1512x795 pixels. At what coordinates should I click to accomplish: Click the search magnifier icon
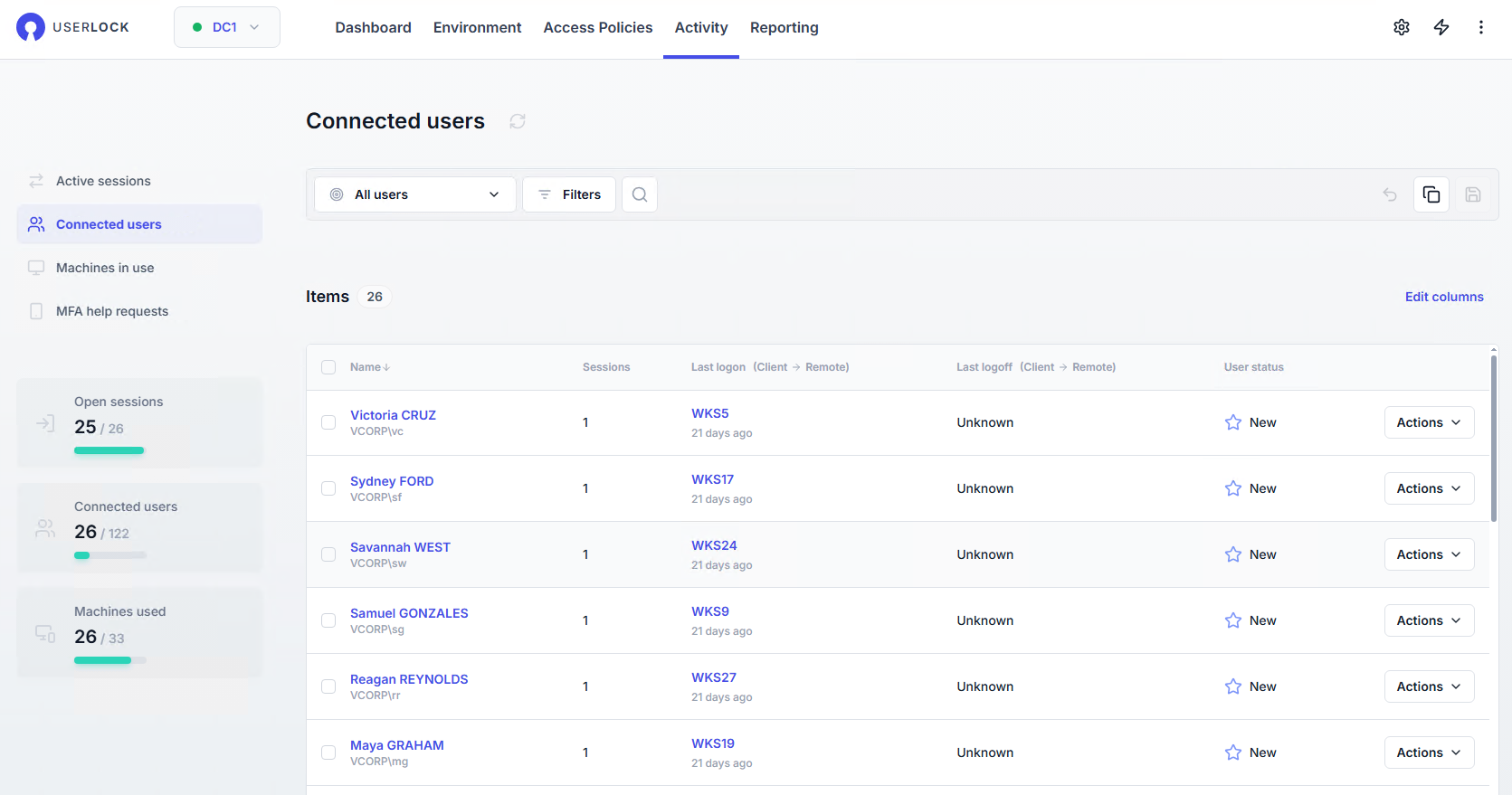click(639, 194)
